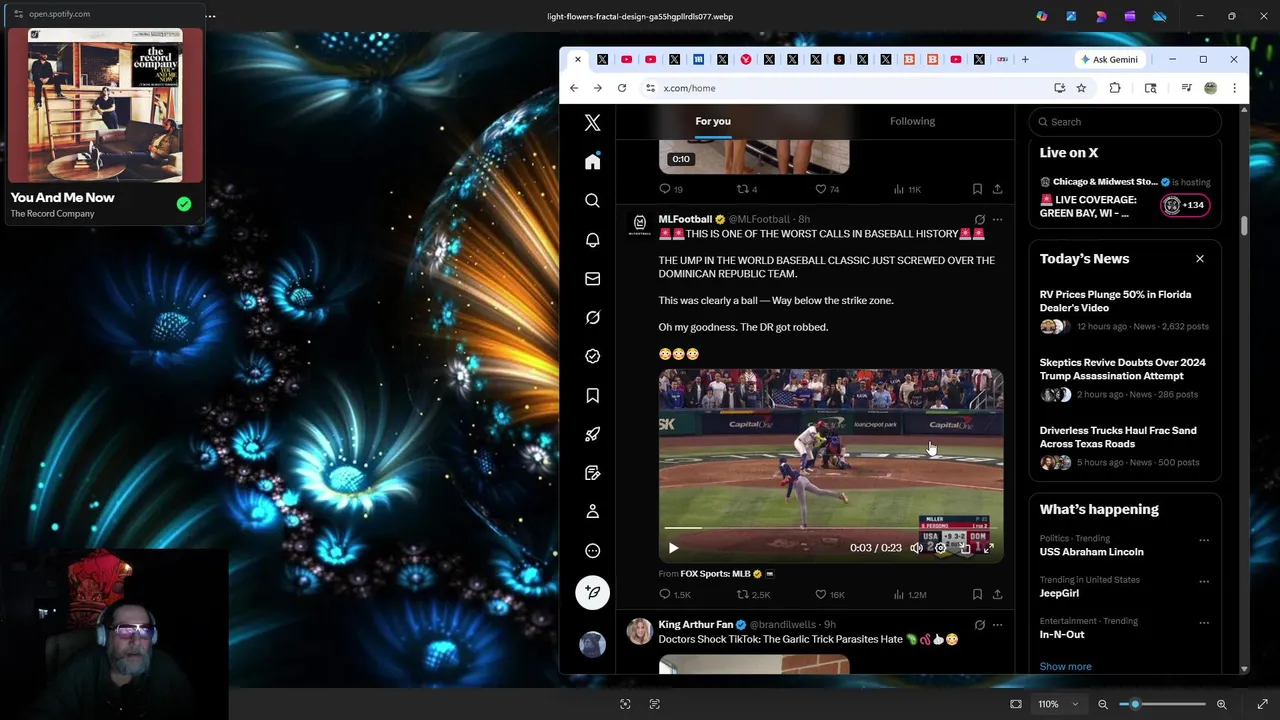Image resolution: width=1280 pixels, height=720 pixels.
Task: Click the X Search field
Action: pos(1125,122)
